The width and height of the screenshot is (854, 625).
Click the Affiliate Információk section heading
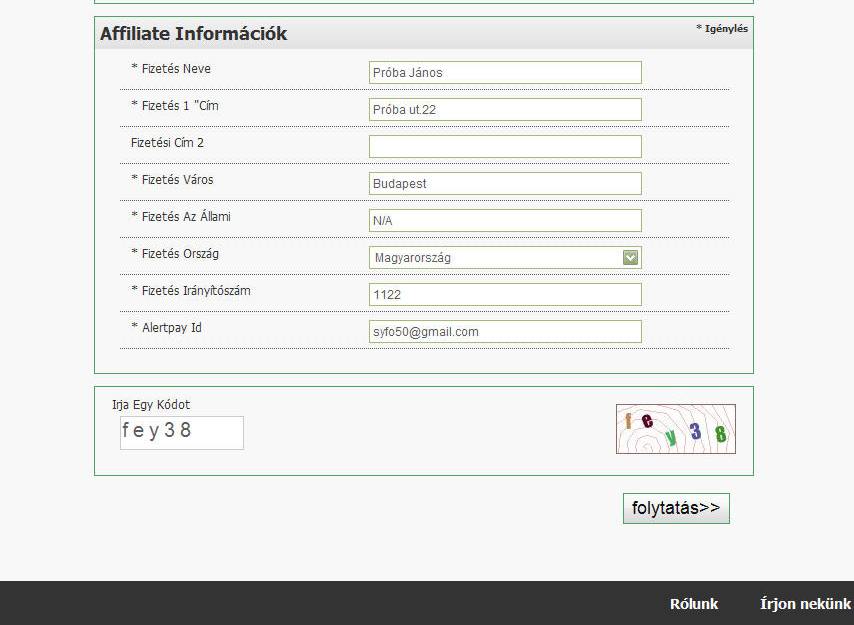pos(193,34)
